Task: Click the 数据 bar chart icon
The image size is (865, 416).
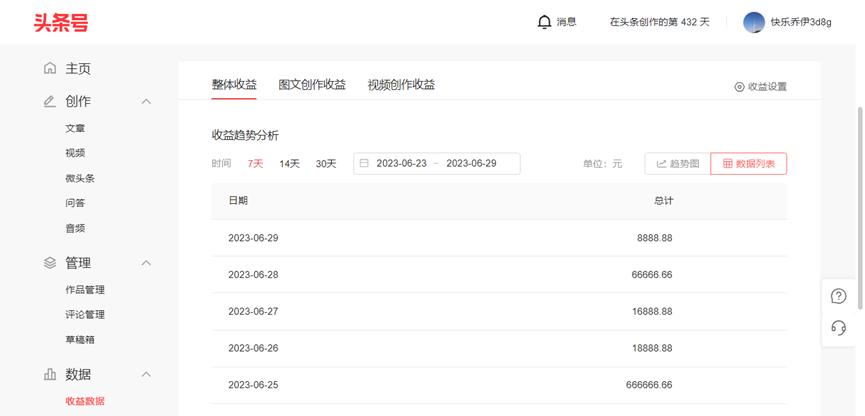Action: [50, 375]
